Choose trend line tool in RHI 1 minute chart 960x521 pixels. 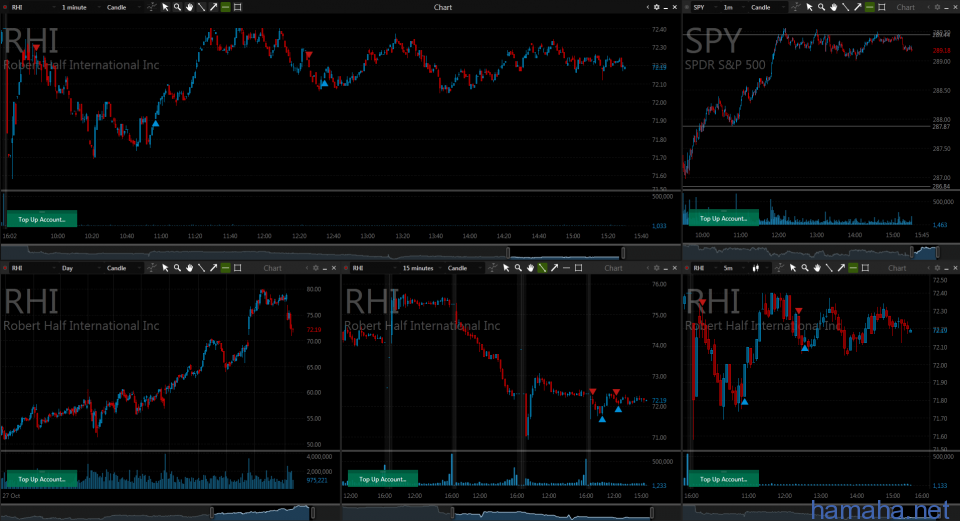click(x=201, y=7)
